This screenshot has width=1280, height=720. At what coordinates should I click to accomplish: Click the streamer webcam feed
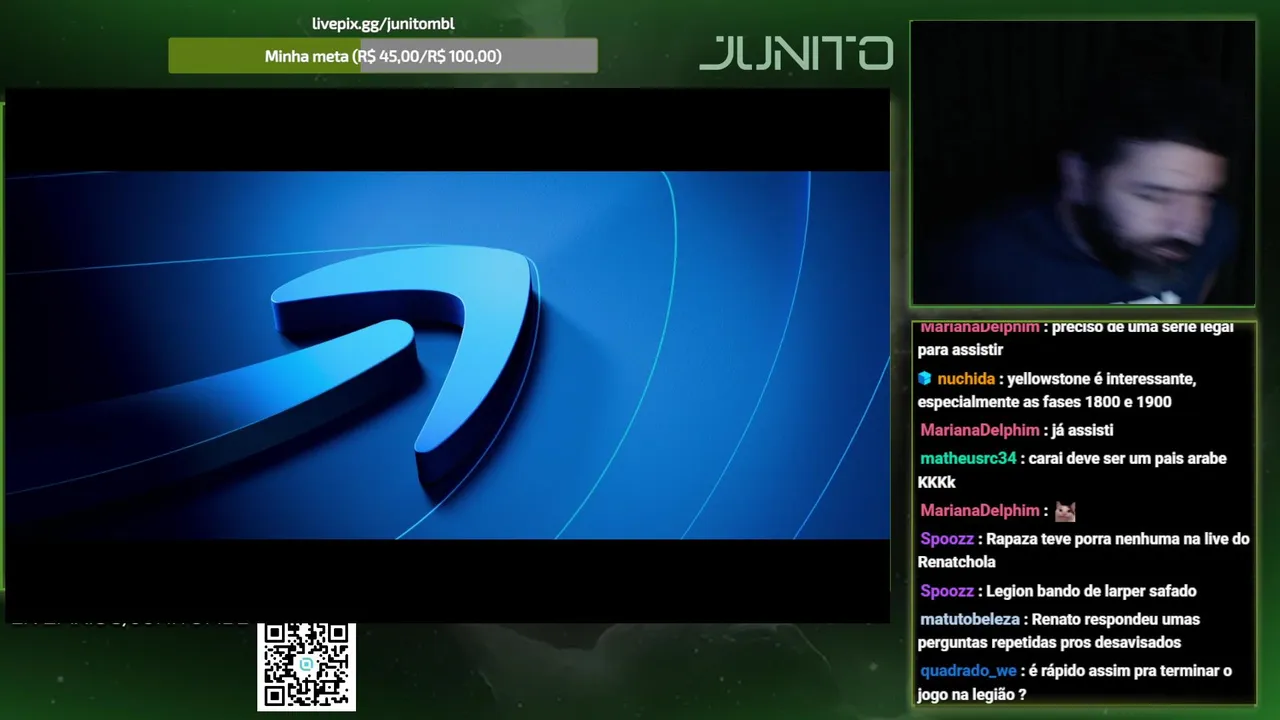pyautogui.click(x=1083, y=163)
